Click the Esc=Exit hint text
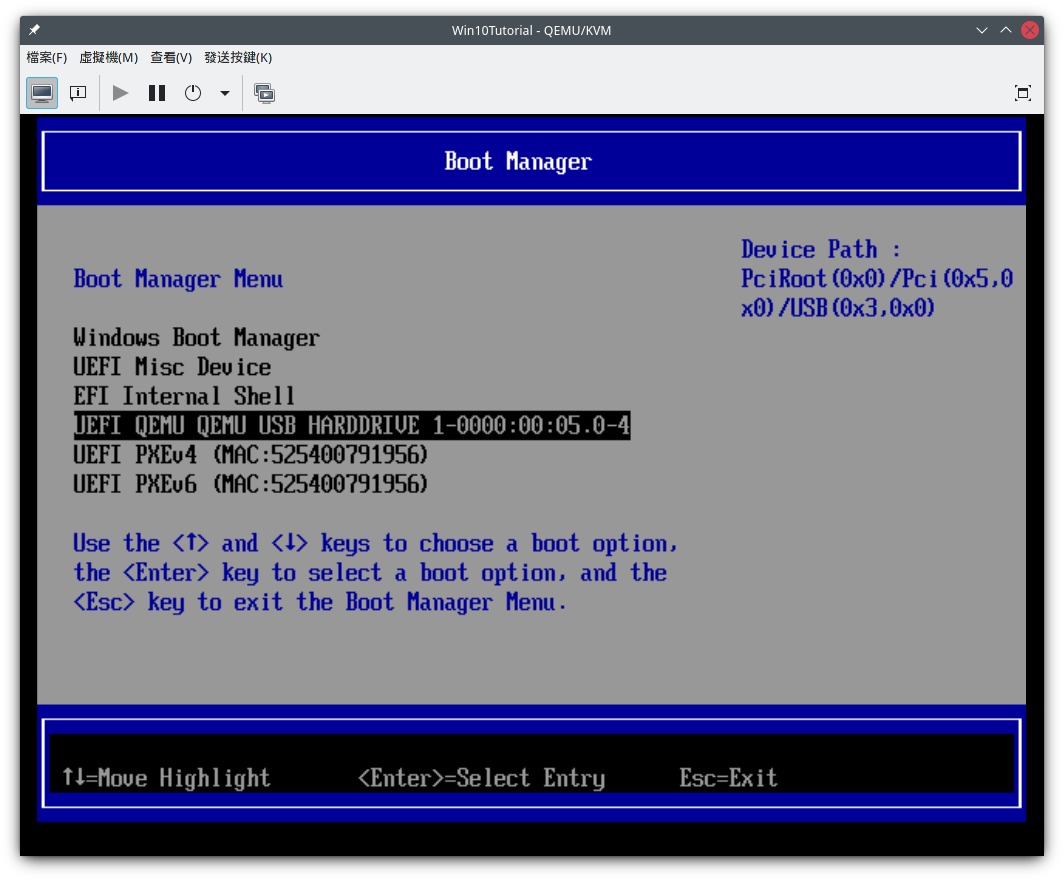Viewport: 1064px width, 880px height. pos(728,778)
